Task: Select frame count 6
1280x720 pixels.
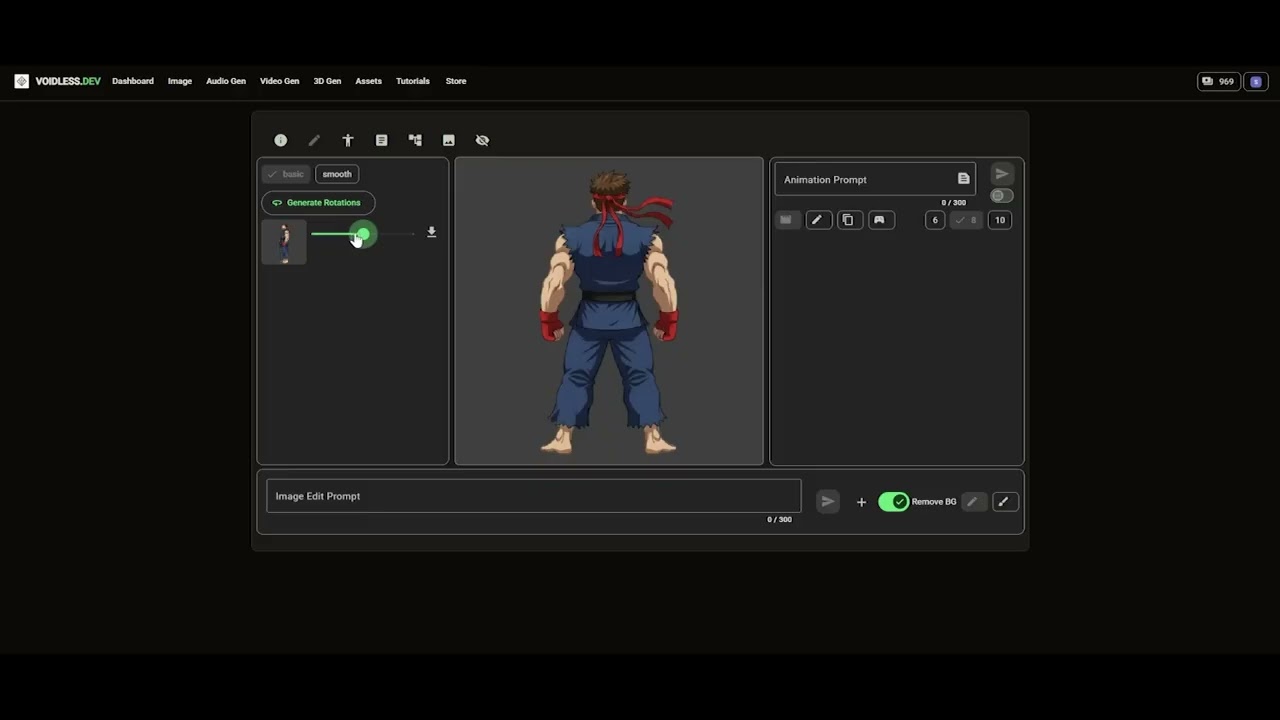Action: [x=935, y=220]
